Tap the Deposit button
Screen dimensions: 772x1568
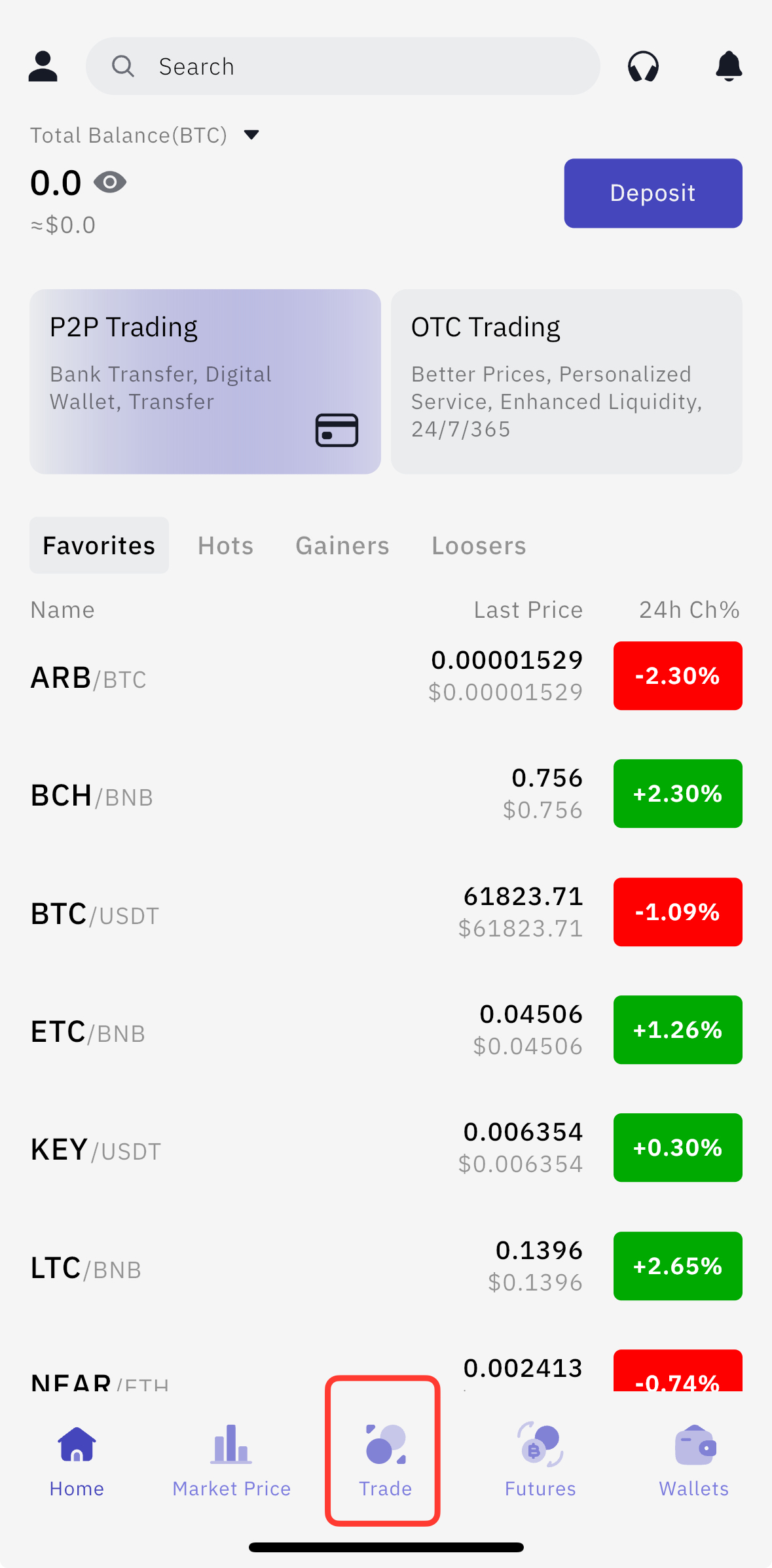653,193
